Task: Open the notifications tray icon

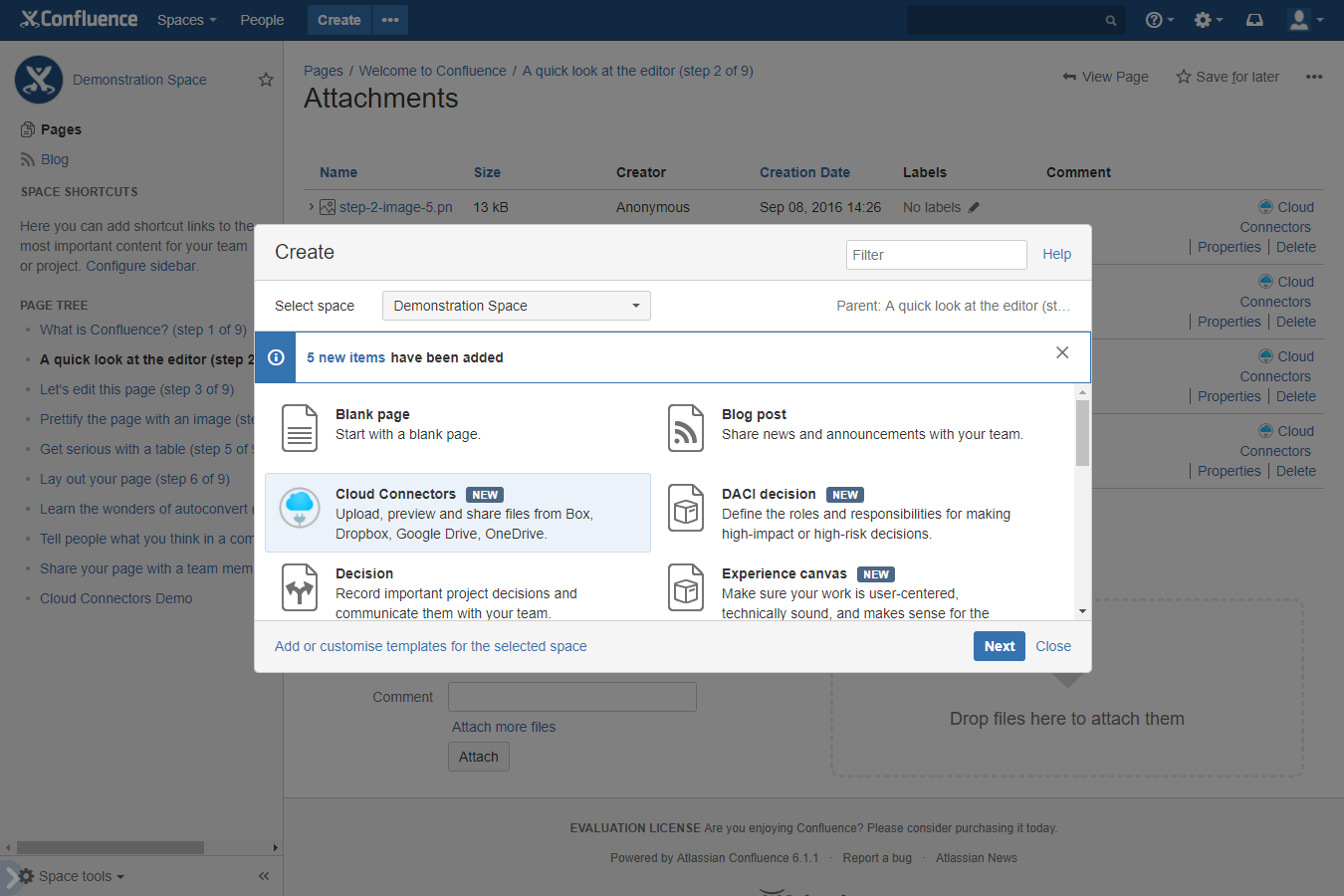Action: click(1254, 20)
